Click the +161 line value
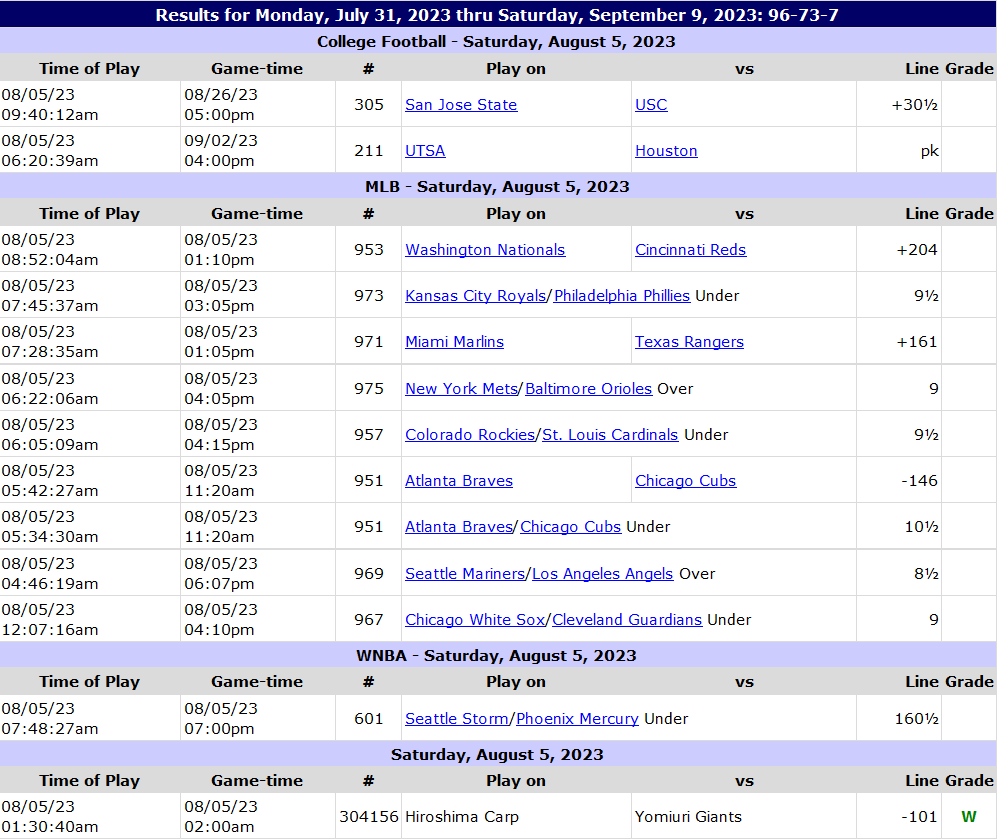 917,342
